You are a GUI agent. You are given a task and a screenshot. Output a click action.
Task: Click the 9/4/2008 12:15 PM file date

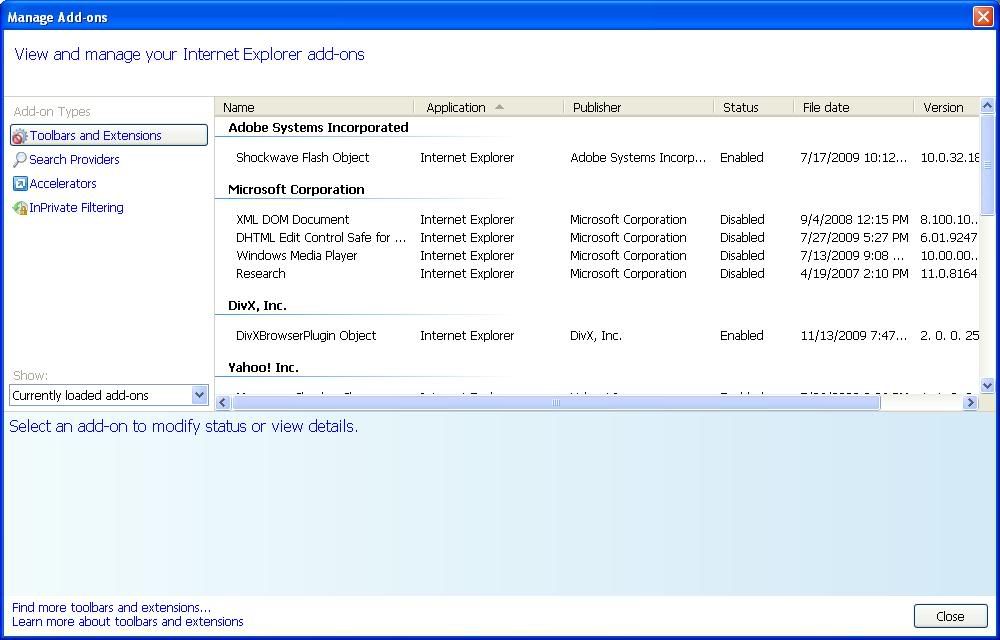pos(855,219)
